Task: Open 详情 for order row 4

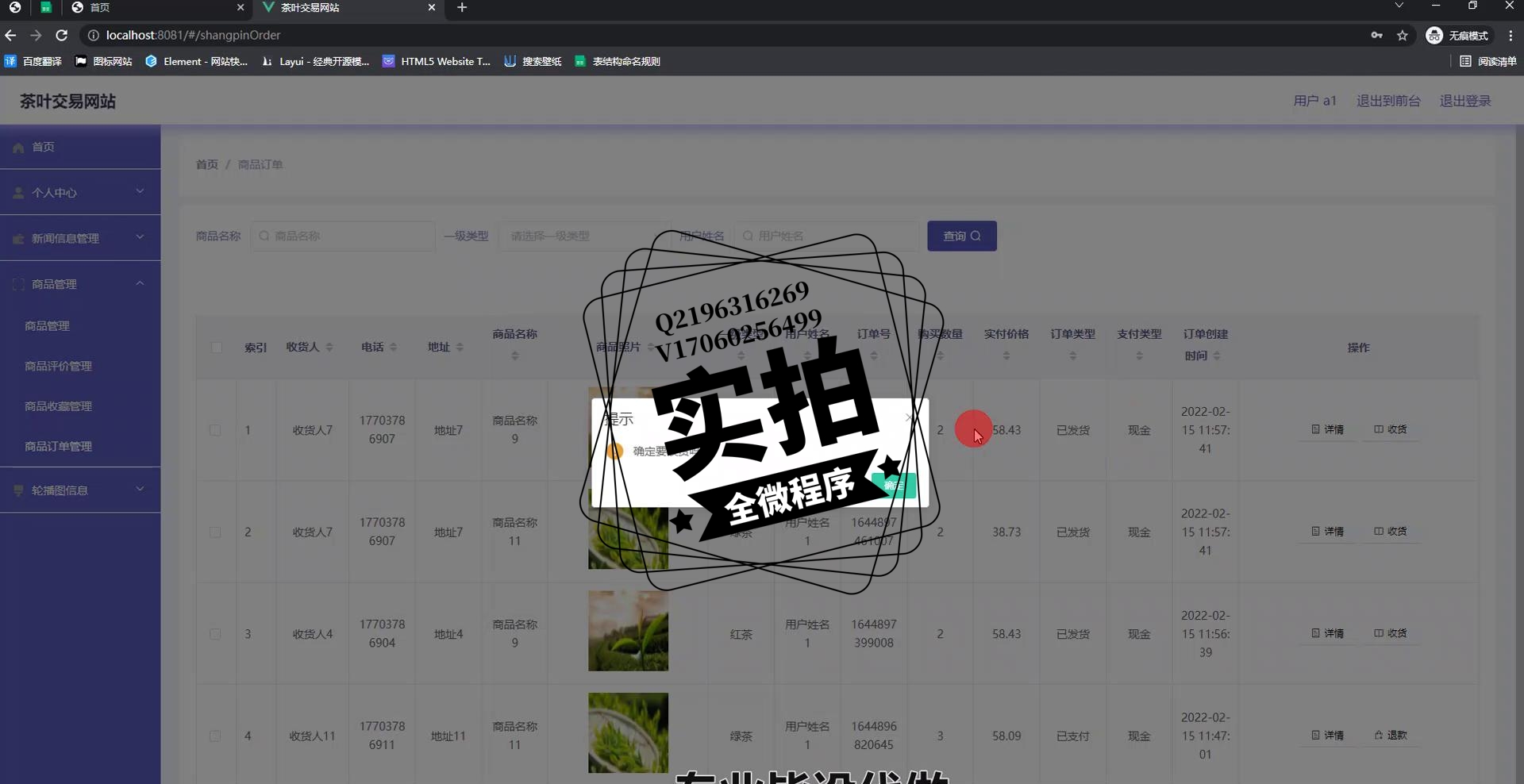Action: click(1327, 736)
